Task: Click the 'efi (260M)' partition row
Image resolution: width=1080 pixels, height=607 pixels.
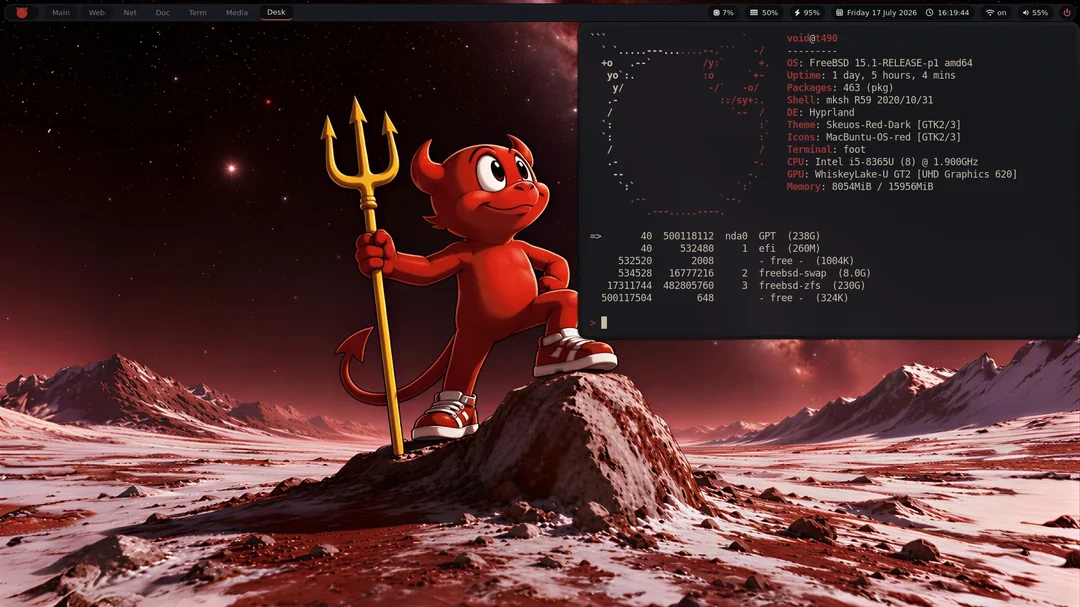Action: [x=730, y=248]
